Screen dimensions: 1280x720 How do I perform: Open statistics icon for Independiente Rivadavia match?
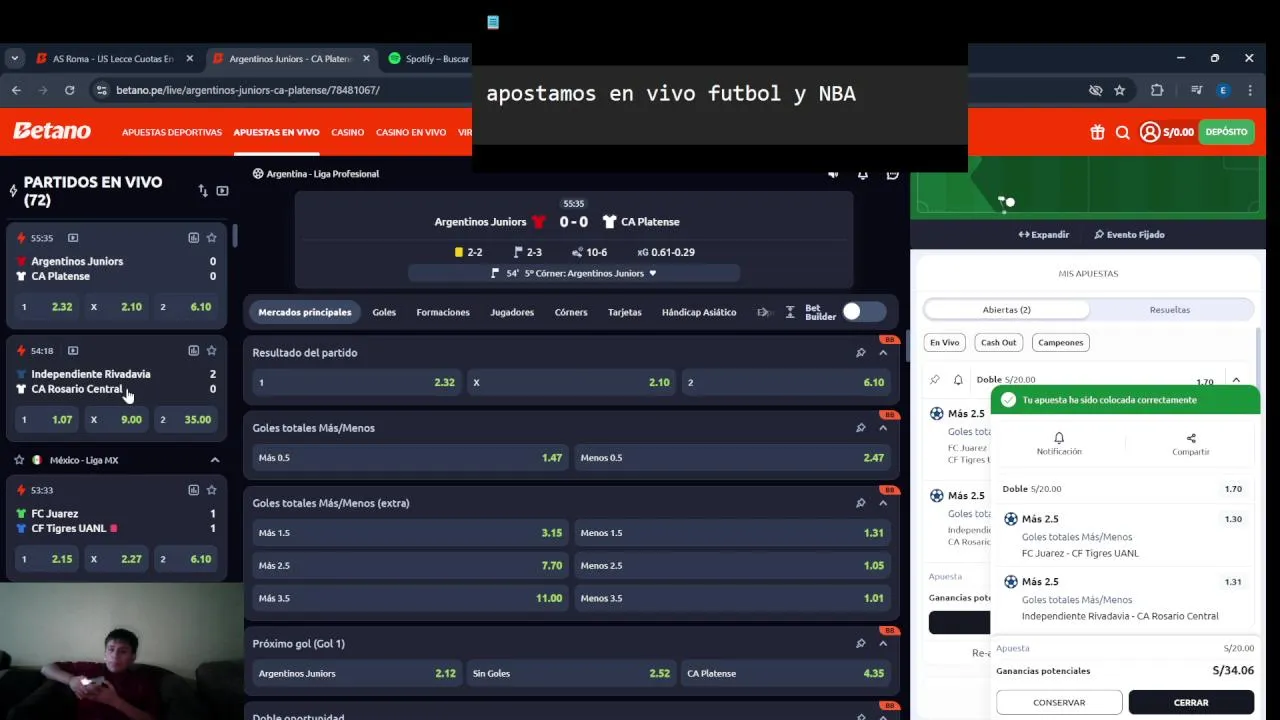point(193,351)
